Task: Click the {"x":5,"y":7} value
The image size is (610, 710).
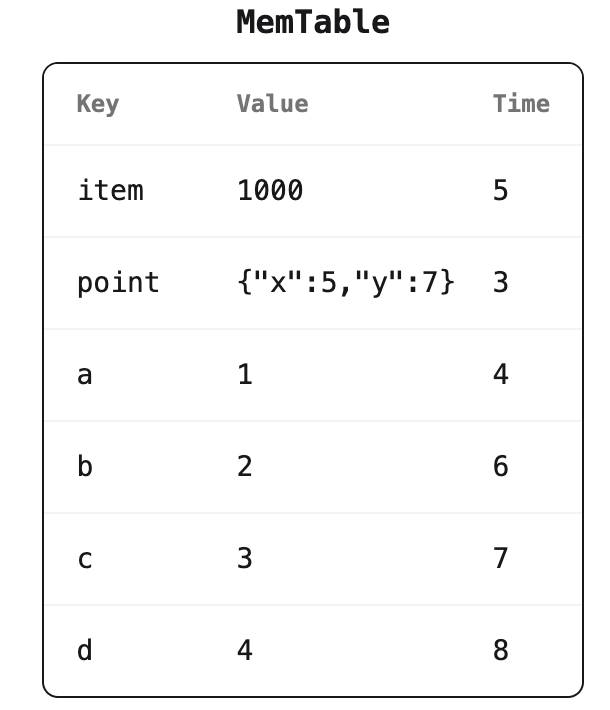Action: coord(346,282)
